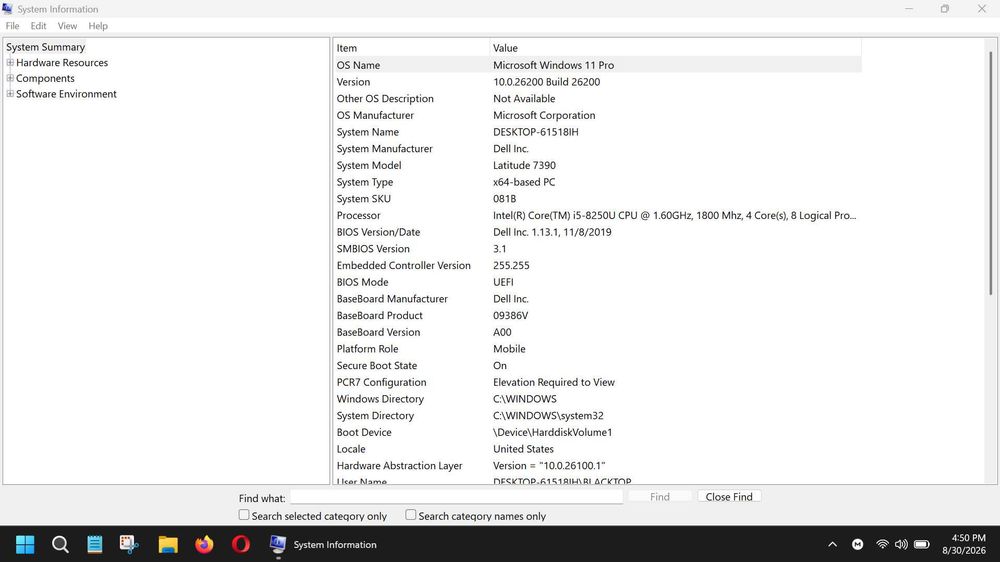Screen dimensions: 1000x562
Task: Select the Version item label
Action: pyautogui.click(x=353, y=82)
